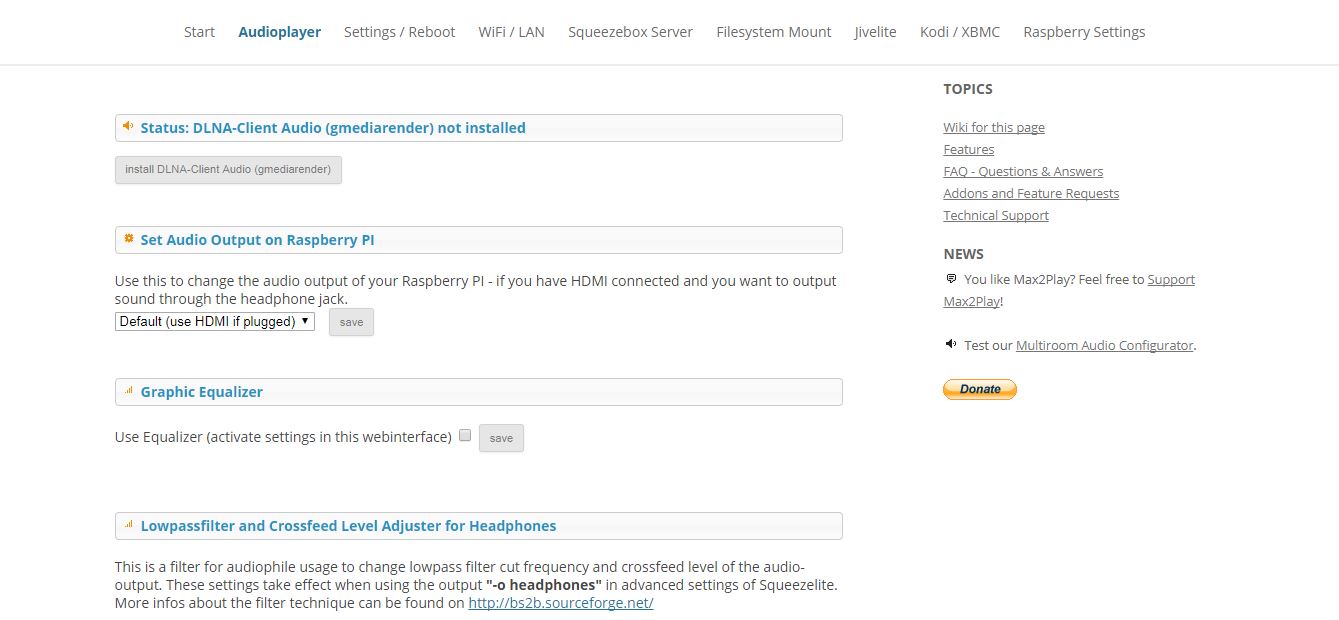Click the speaker icon beside Multiroom test
The image size is (1339, 620).
pos(951,344)
